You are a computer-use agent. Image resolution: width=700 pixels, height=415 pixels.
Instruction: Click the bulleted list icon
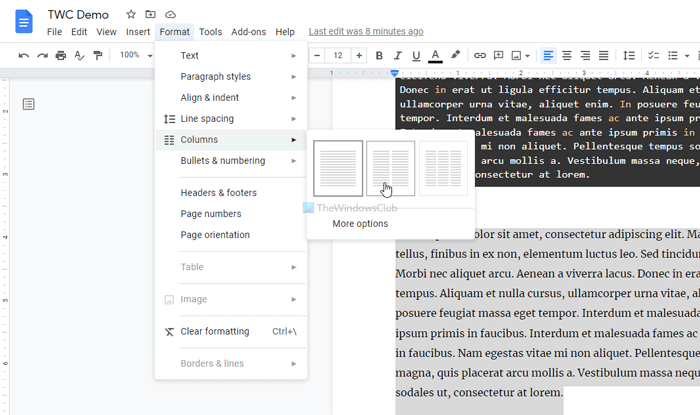673,55
